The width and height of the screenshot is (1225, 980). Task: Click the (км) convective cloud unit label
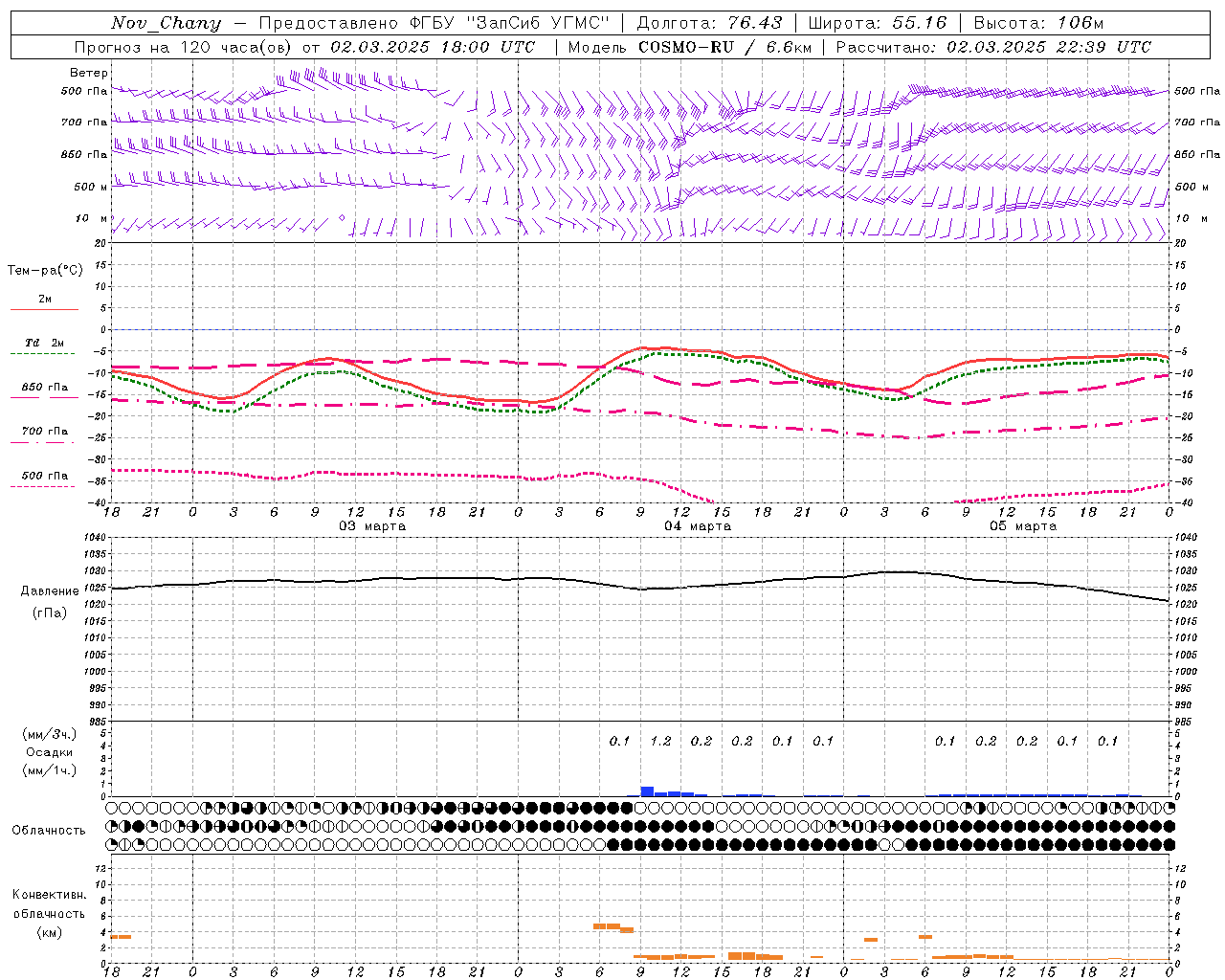coord(50,932)
